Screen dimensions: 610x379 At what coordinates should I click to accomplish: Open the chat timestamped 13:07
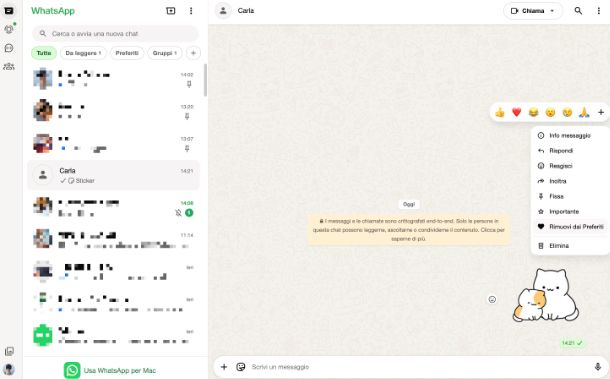[113, 143]
